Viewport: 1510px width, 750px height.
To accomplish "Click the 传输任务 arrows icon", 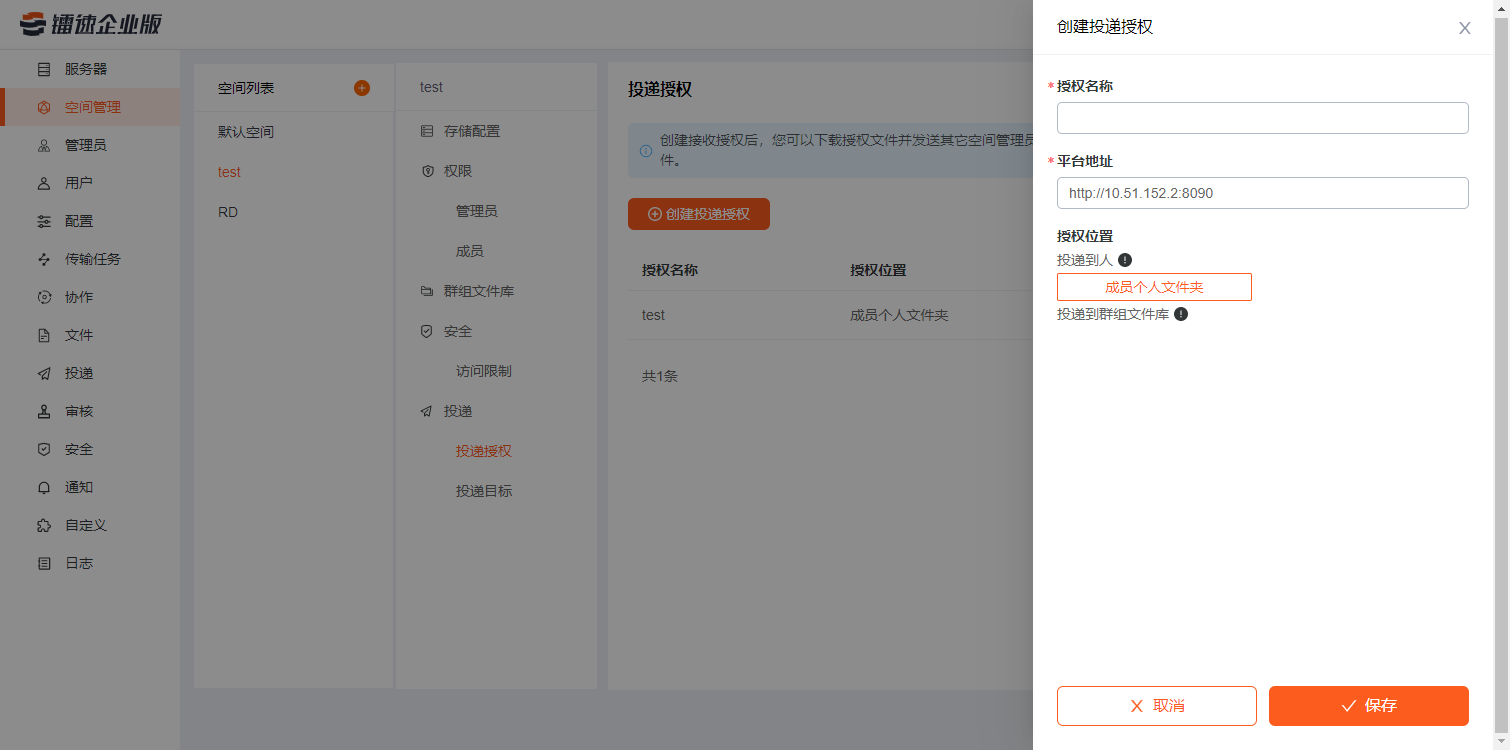I will pyautogui.click(x=44, y=259).
